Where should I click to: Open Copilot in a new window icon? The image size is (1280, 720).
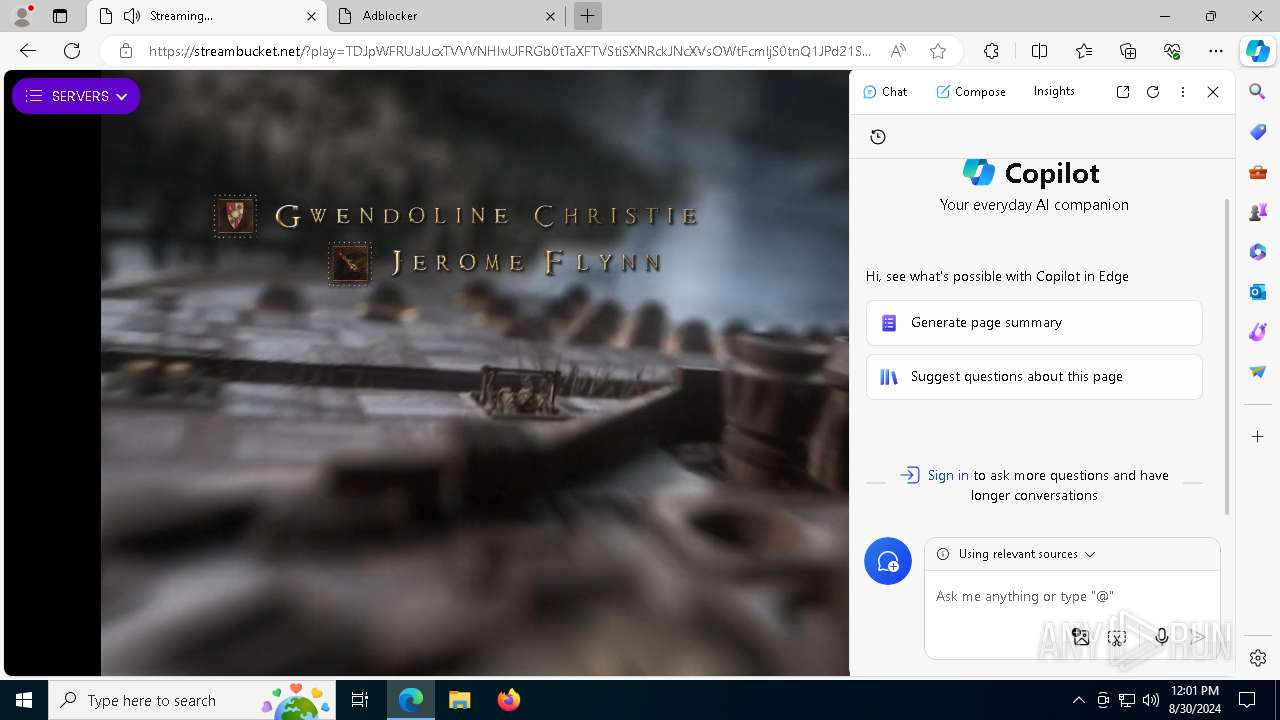(1123, 91)
